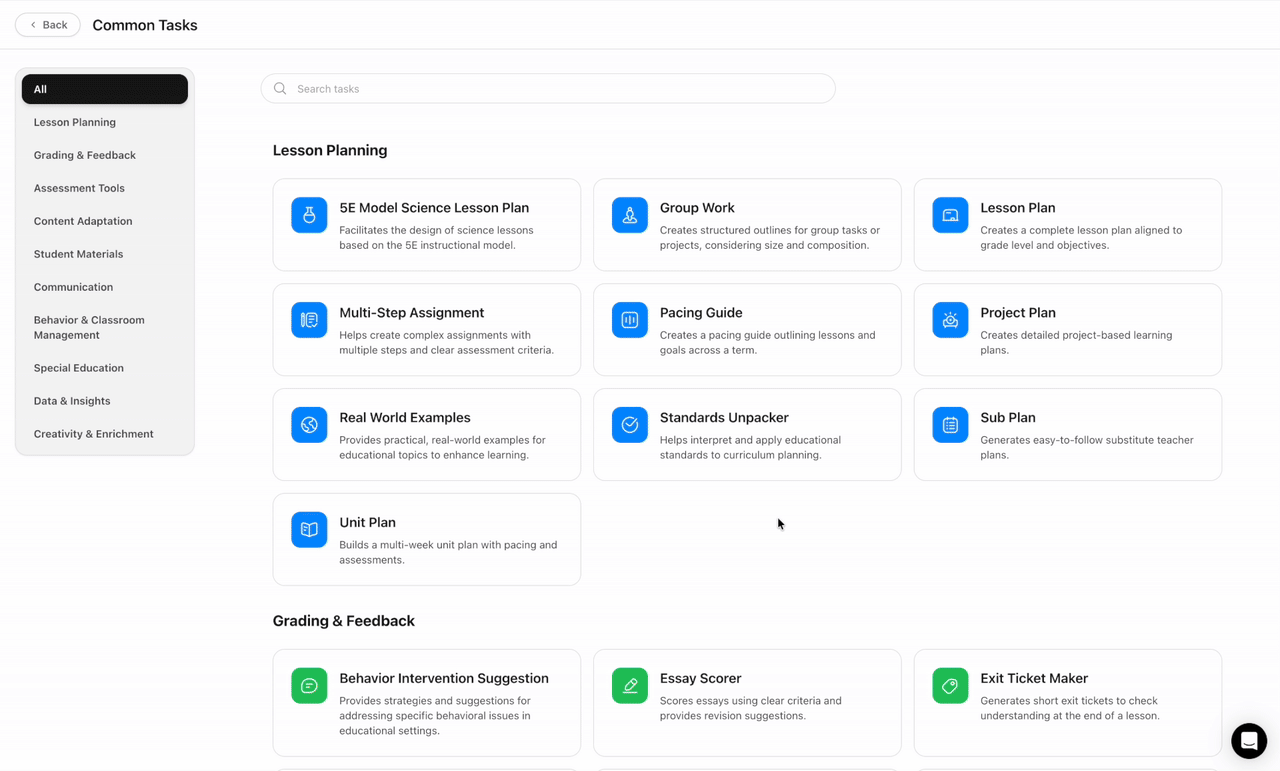Click the Real World Examples globe icon
The width and height of the screenshot is (1280, 771).
coord(309,425)
